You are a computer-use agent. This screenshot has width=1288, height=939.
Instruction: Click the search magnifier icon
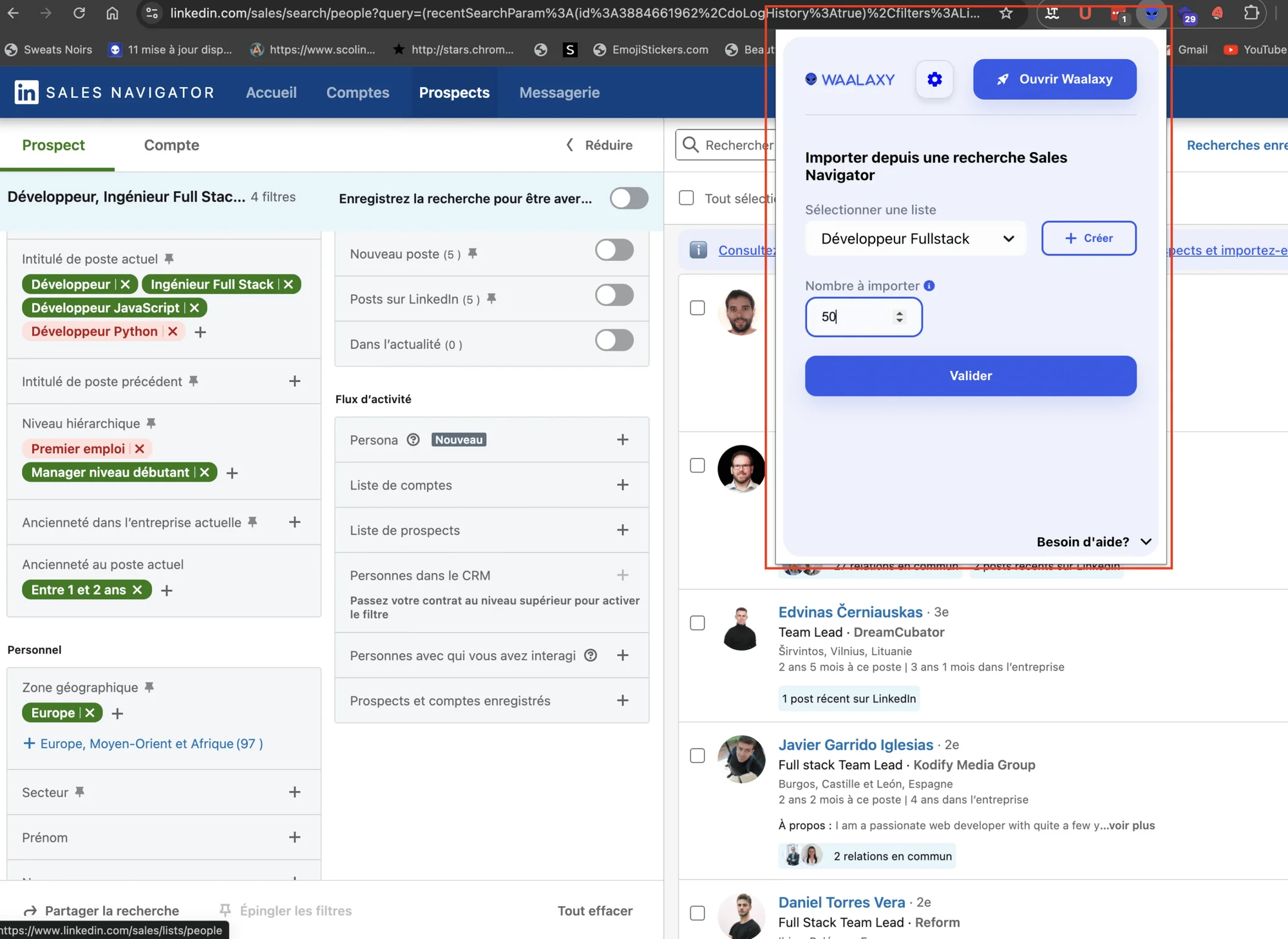click(x=690, y=145)
